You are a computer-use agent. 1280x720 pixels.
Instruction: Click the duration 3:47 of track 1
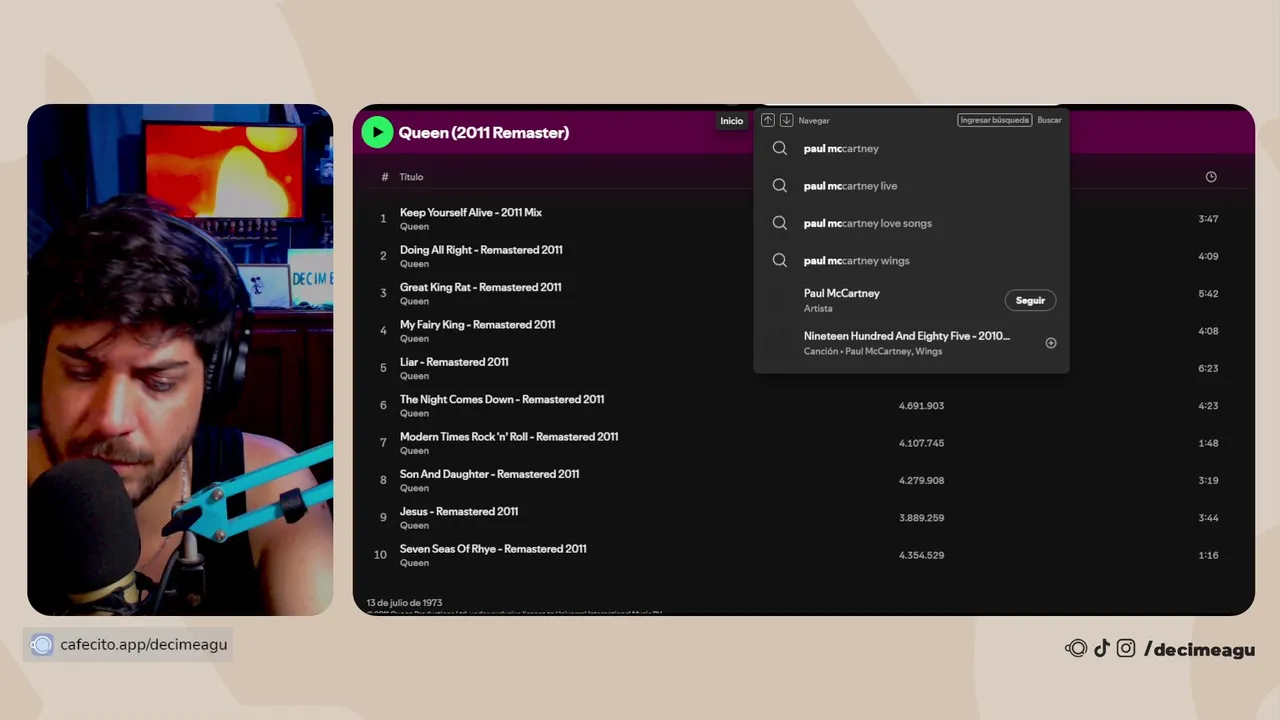coord(1208,219)
